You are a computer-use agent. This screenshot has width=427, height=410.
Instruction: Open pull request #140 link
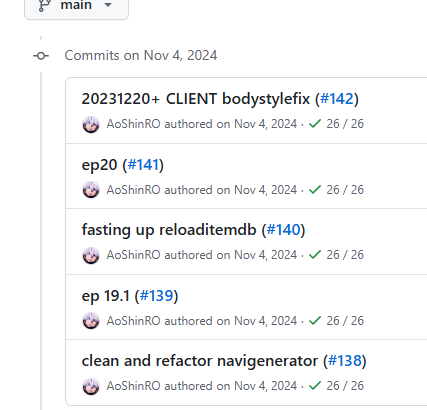coord(283,230)
